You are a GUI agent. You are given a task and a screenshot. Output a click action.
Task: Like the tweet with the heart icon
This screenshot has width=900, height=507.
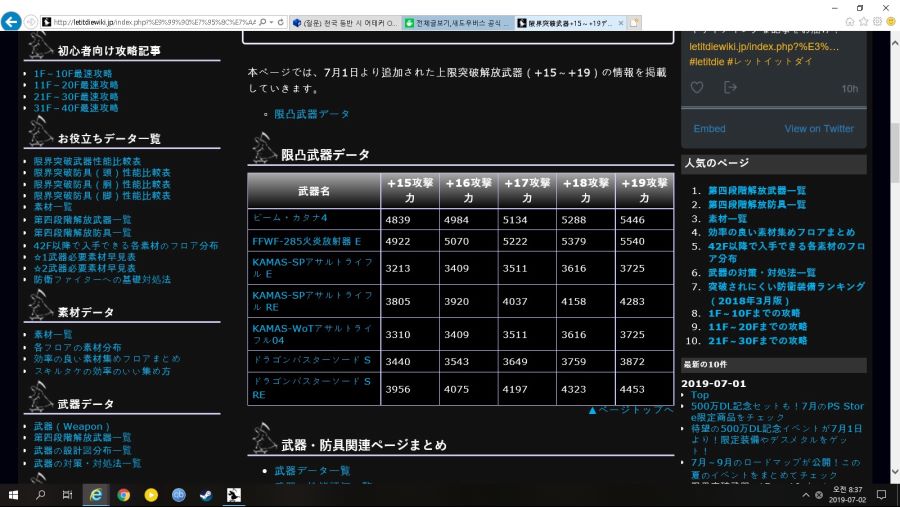tap(697, 88)
